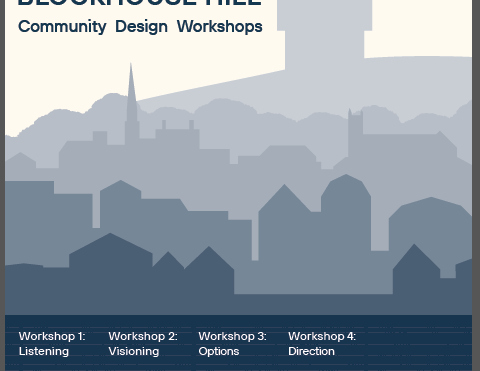Screen dimensions: 480x371
Task: Click the partially visible 'BLOCKHOUSE HILL' heading
Action: click(139, 3)
